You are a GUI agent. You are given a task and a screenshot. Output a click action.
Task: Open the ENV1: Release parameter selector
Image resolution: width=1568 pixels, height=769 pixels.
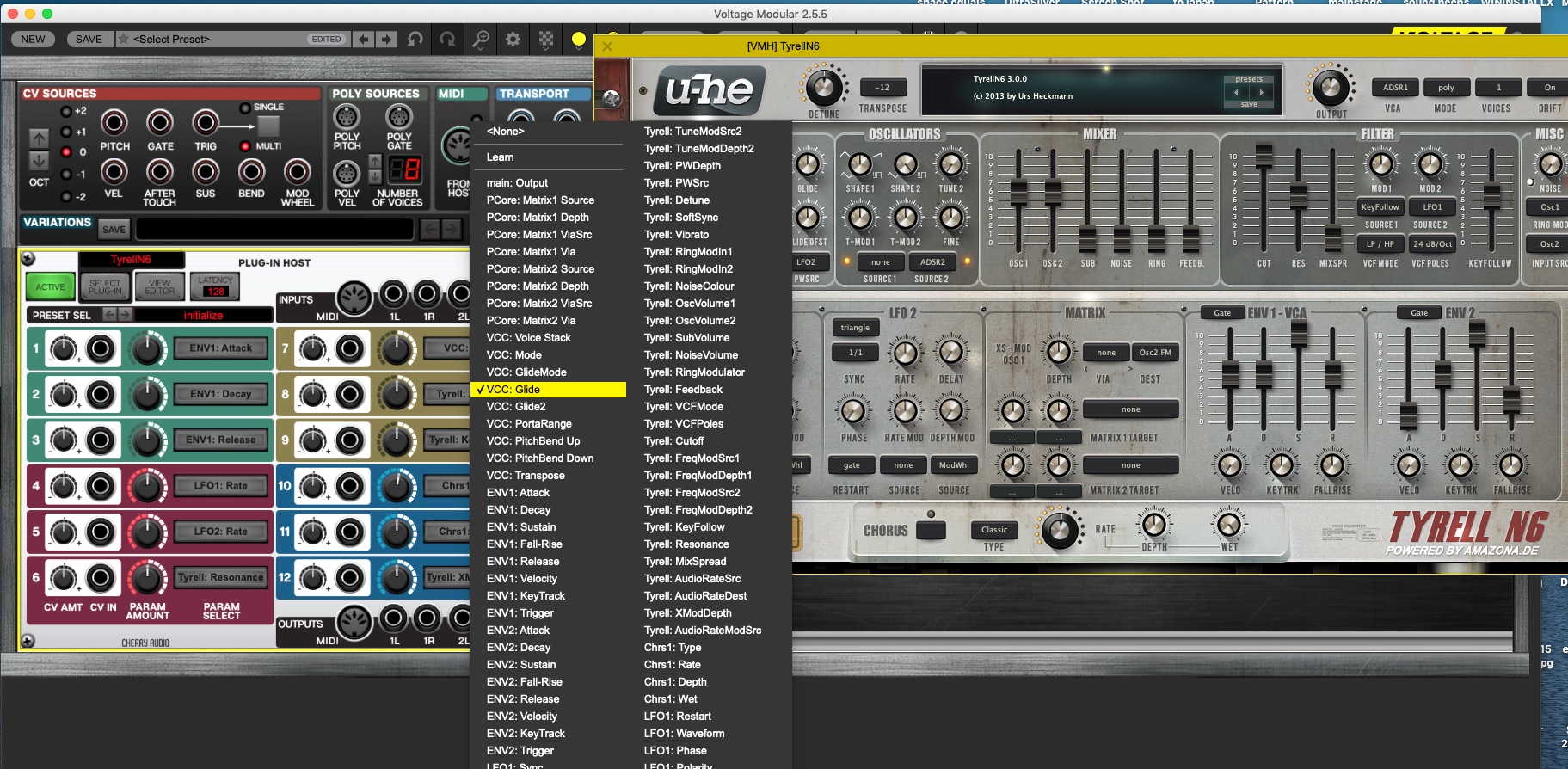220,440
